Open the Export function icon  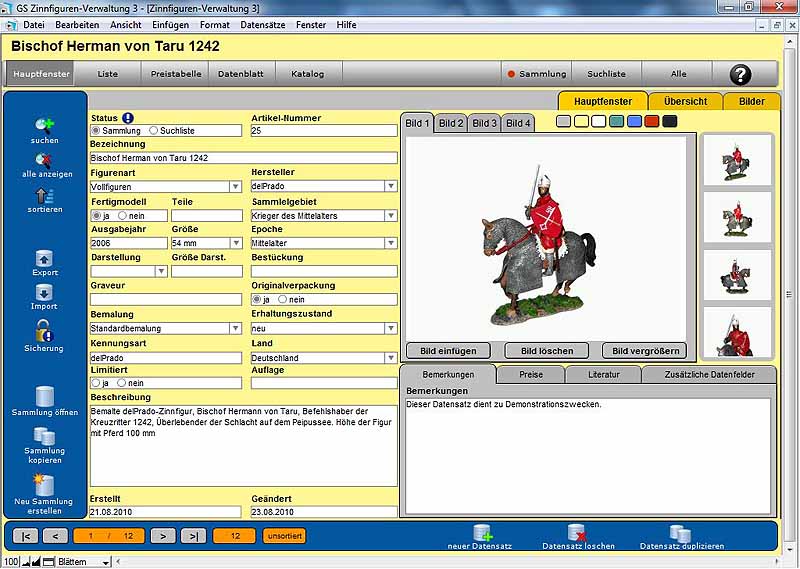coord(44,258)
